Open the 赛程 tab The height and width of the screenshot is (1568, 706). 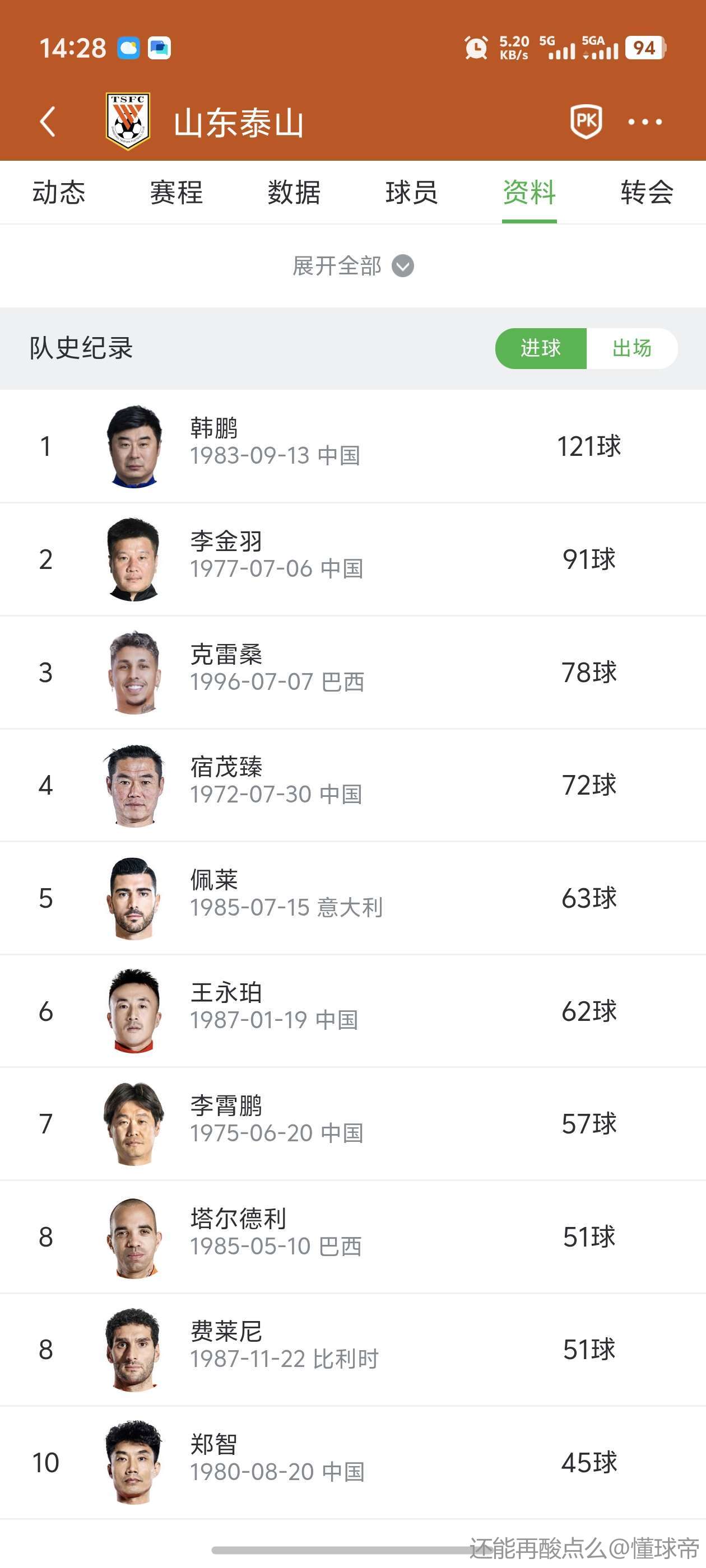(x=176, y=192)
